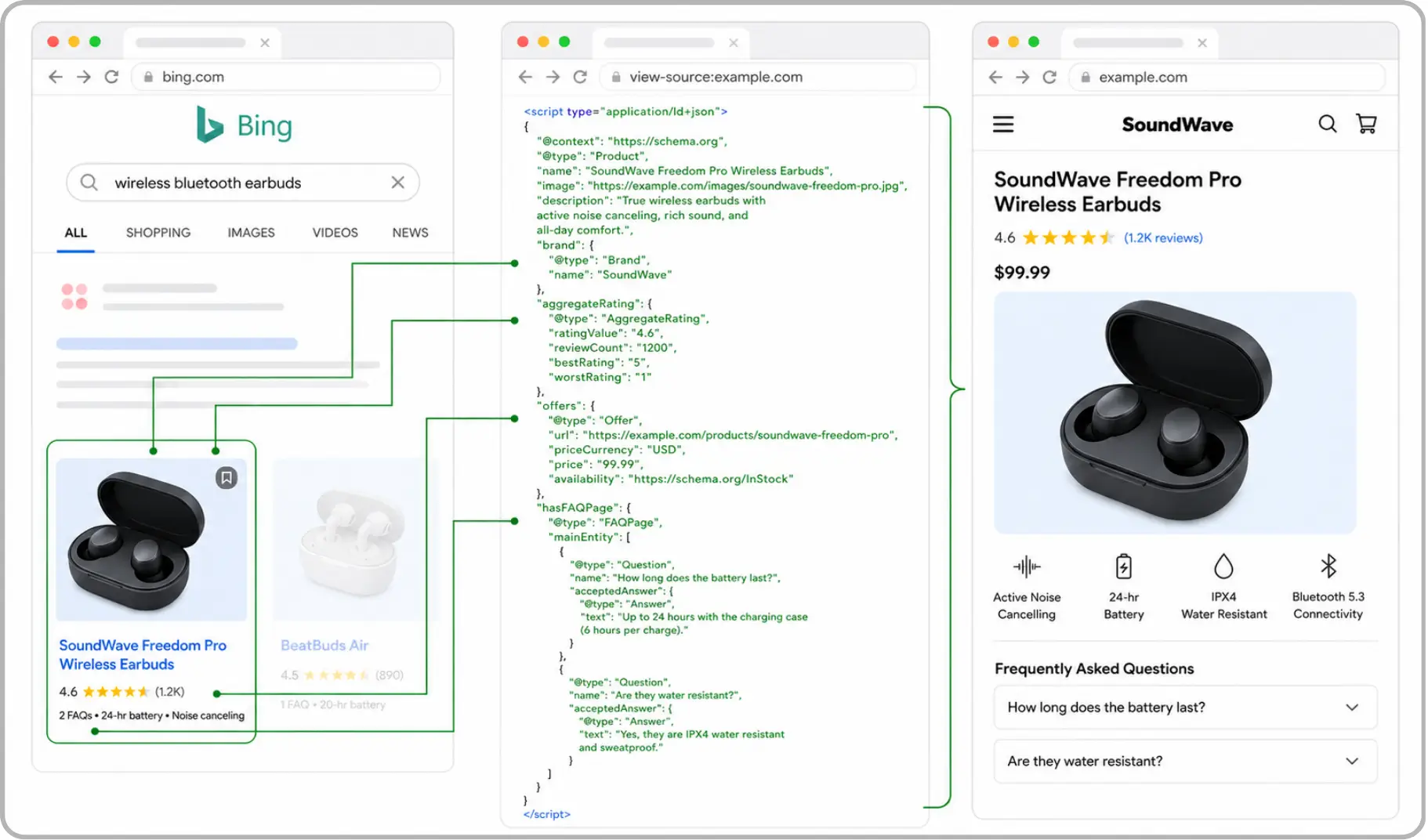Click the "@type": "Product" line in the source
This screenshot has height=840, width=1428.
592,156
